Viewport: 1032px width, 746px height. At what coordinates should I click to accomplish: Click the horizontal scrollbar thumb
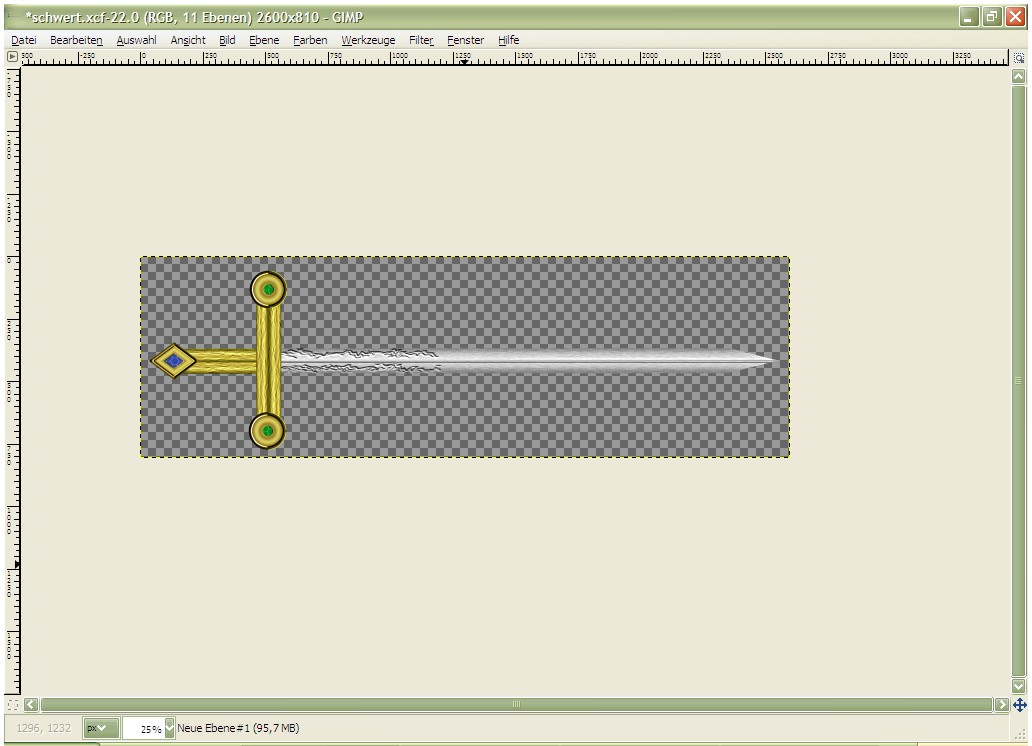coord(516,705)
